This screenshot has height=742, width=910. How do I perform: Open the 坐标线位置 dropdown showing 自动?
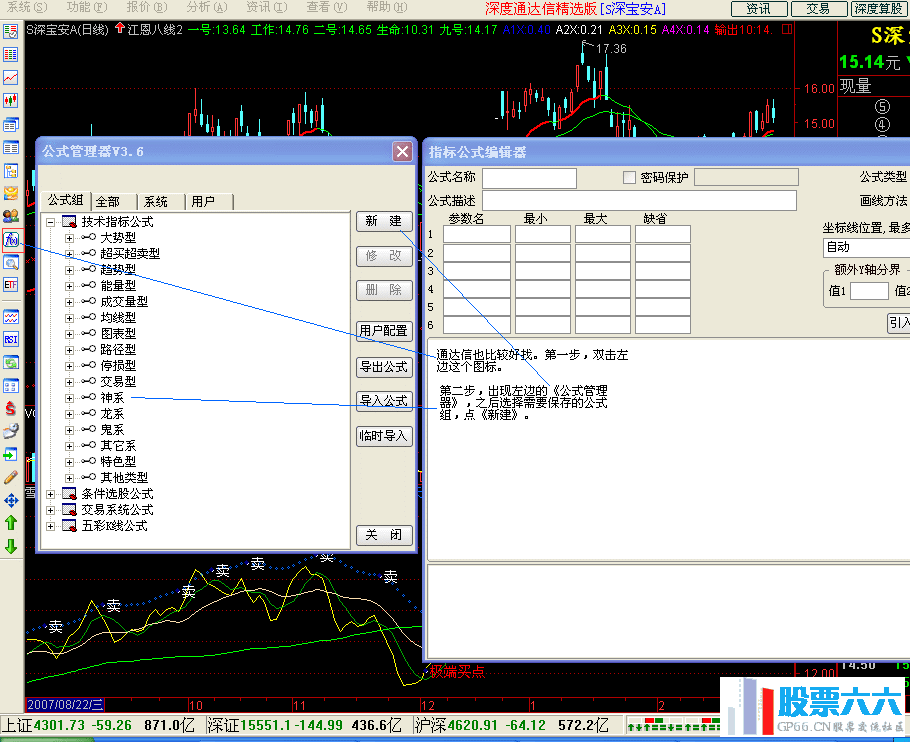pos(866,247)
